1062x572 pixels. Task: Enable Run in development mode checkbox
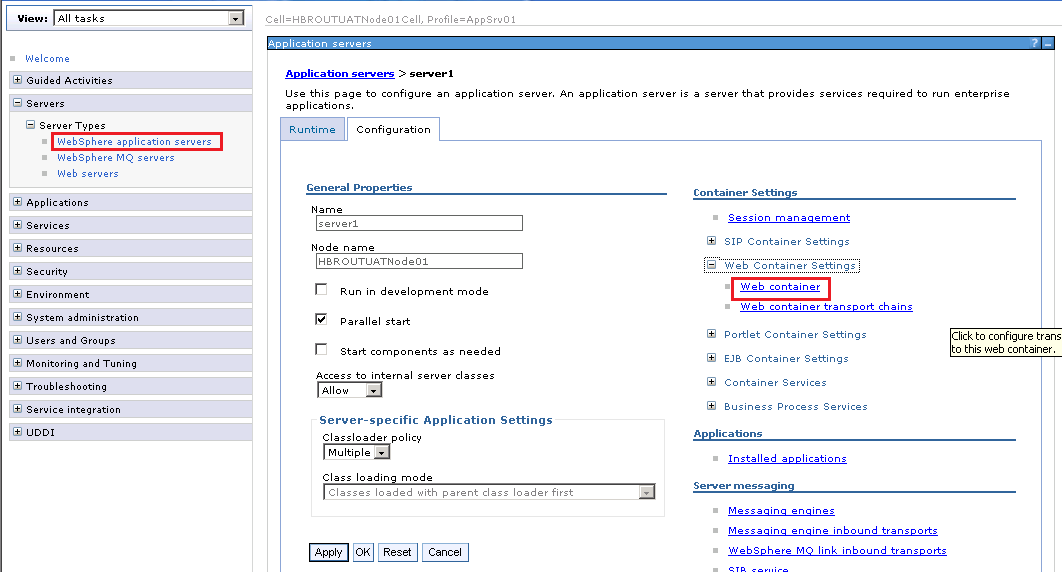click(321, 290)
